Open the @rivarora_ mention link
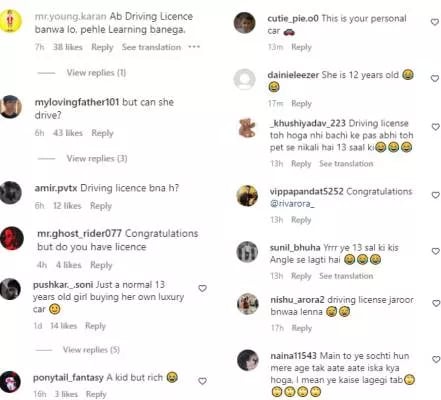Screen dimensions: 441x400 pos(292,203)
